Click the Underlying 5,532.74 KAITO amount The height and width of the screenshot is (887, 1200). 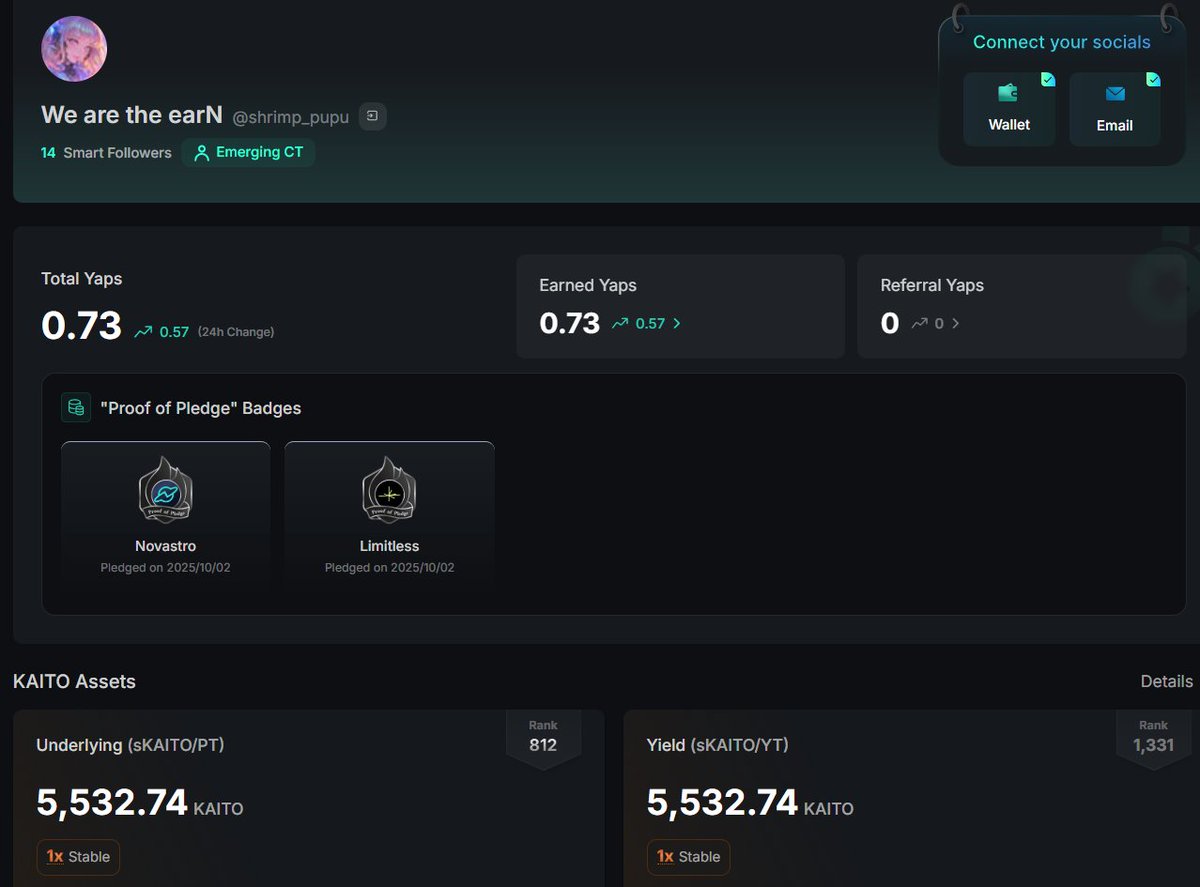(140, 803)
